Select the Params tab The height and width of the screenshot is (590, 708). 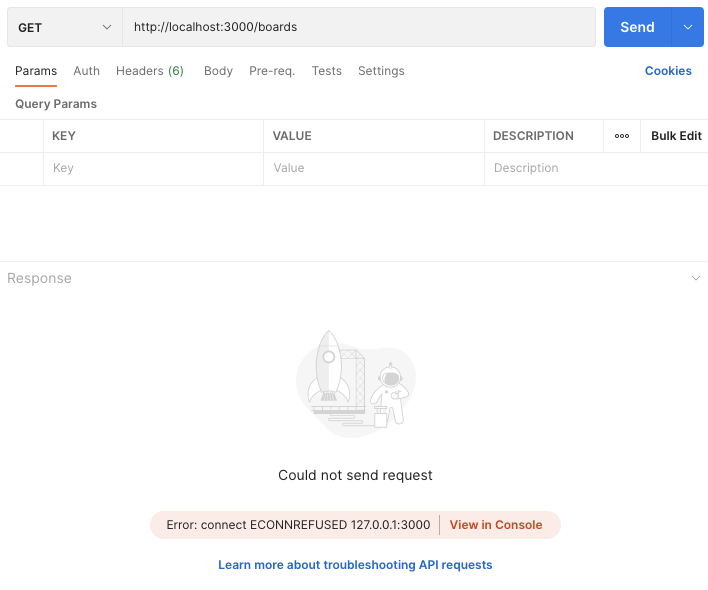36,71
